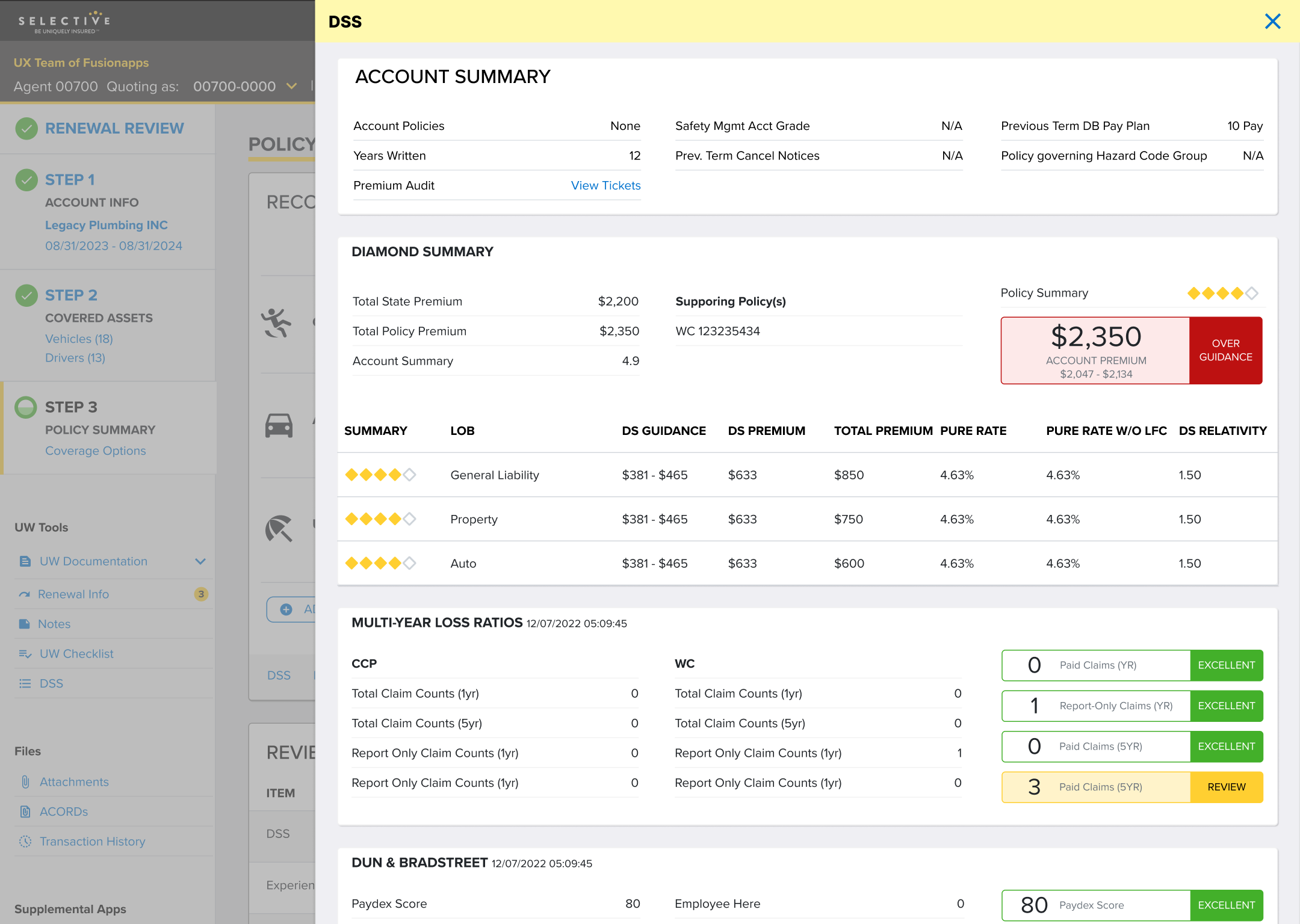Click the Step 3 half-filled progress icon
1300x924 pixels.
(26, 407)
